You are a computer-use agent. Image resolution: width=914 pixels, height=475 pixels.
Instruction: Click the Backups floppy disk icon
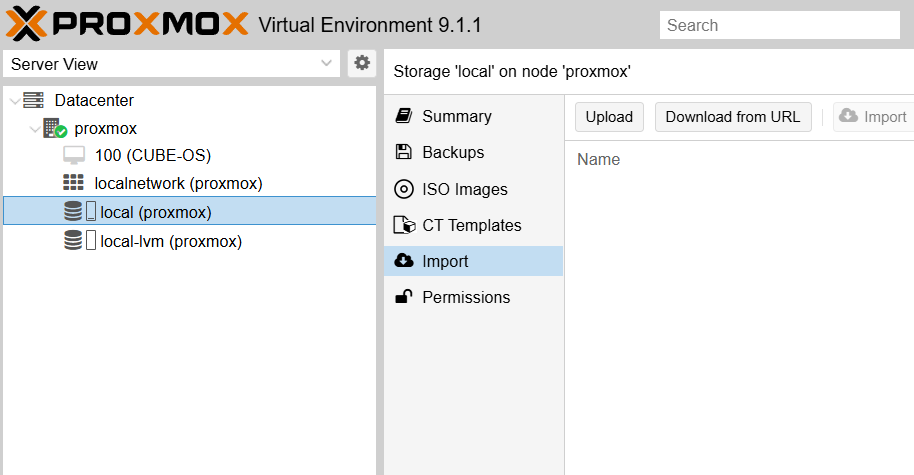[x=404, y=153]
